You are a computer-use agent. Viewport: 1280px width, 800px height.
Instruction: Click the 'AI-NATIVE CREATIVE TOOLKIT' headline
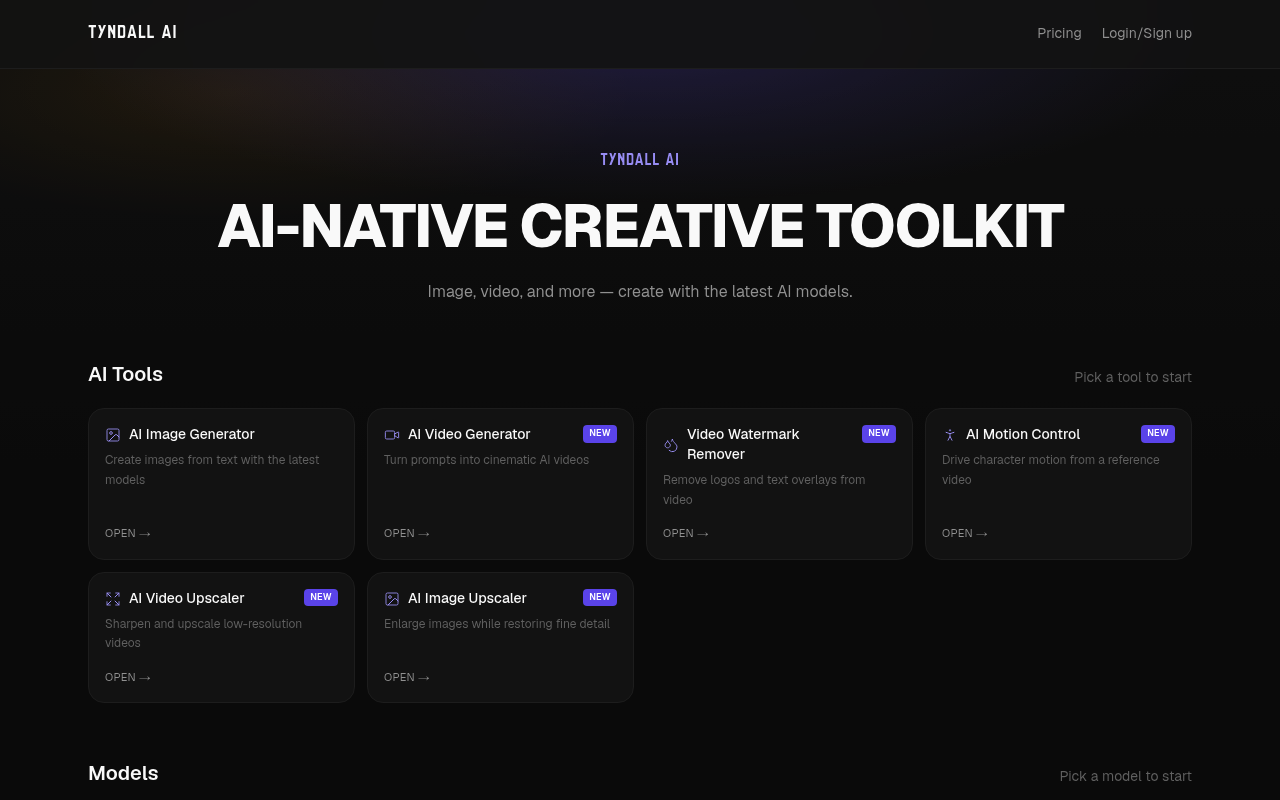point(640,226)
